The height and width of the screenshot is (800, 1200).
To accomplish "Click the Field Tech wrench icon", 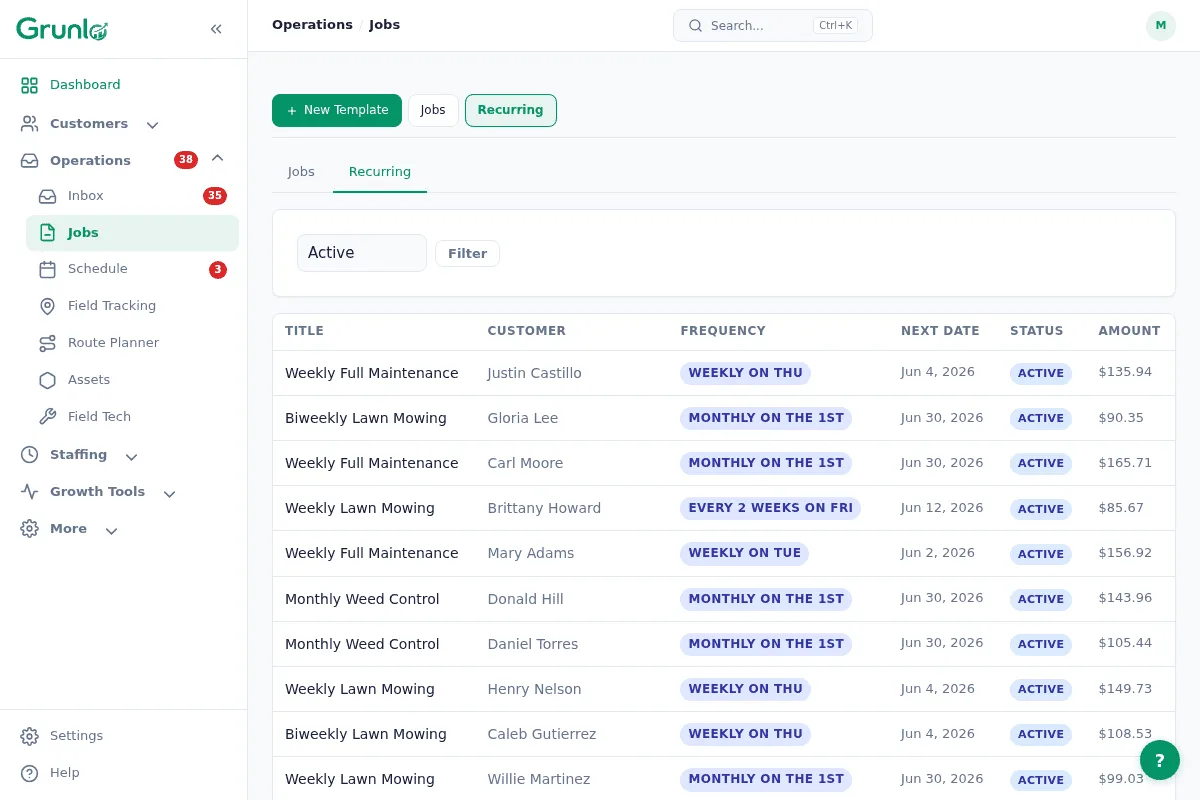I will [47, 417].
